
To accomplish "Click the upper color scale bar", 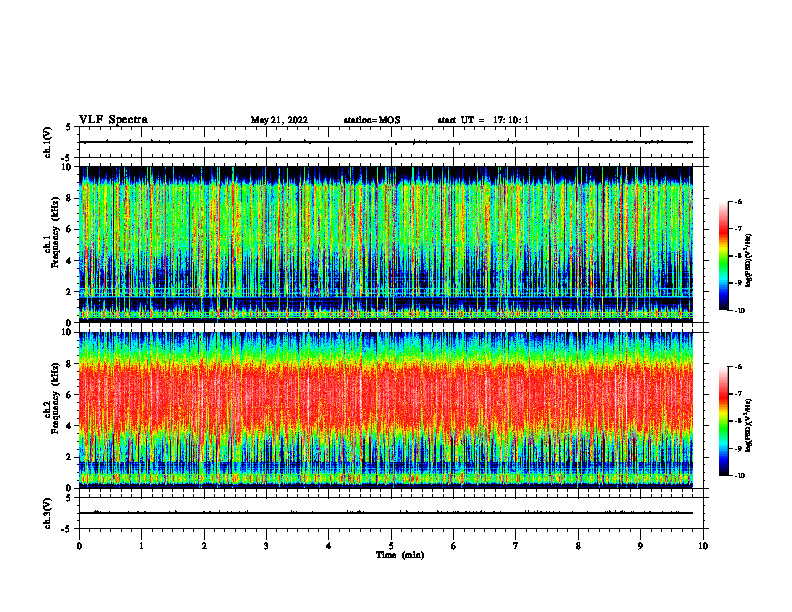I will pyautogui.click(x=723, y=256).
